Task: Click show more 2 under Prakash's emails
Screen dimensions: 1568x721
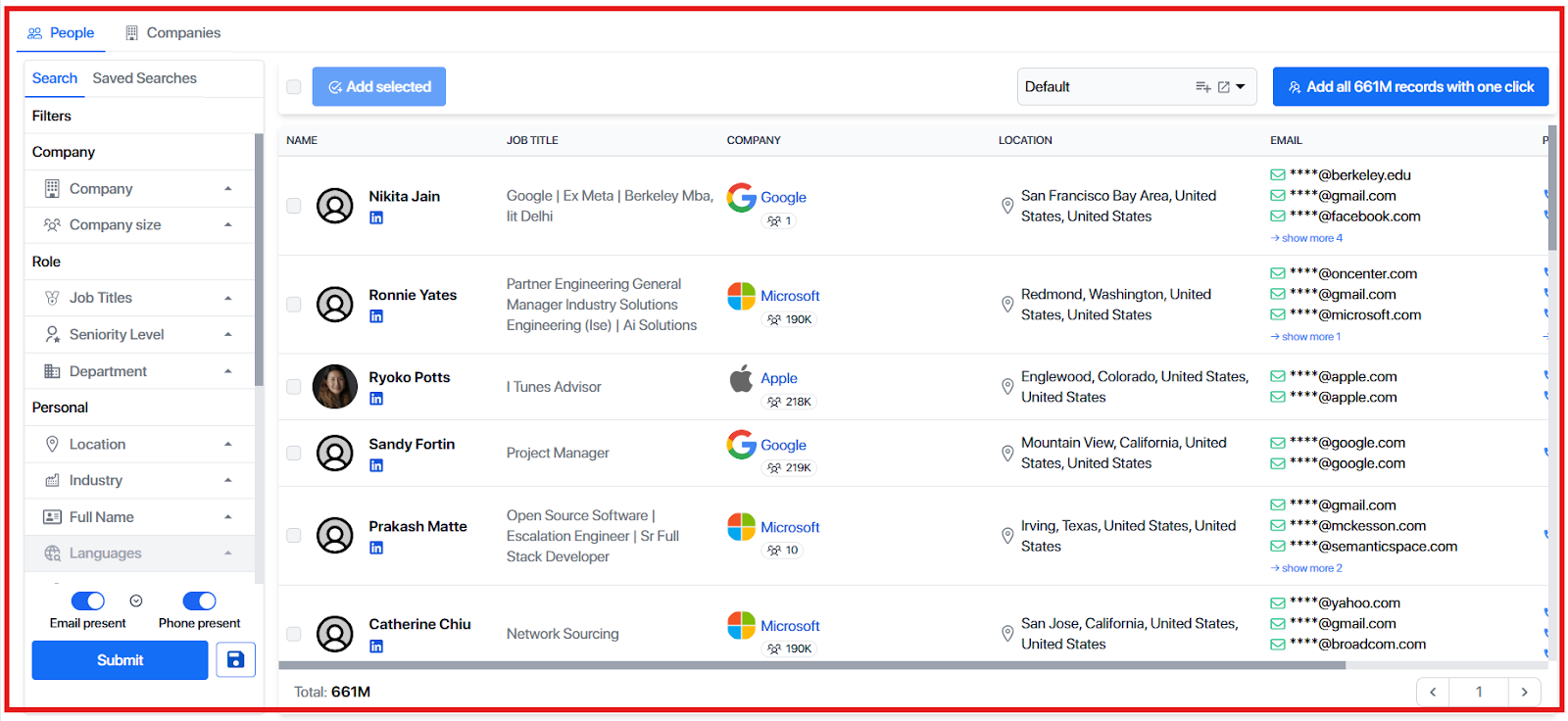Action: coord(1307,568)
